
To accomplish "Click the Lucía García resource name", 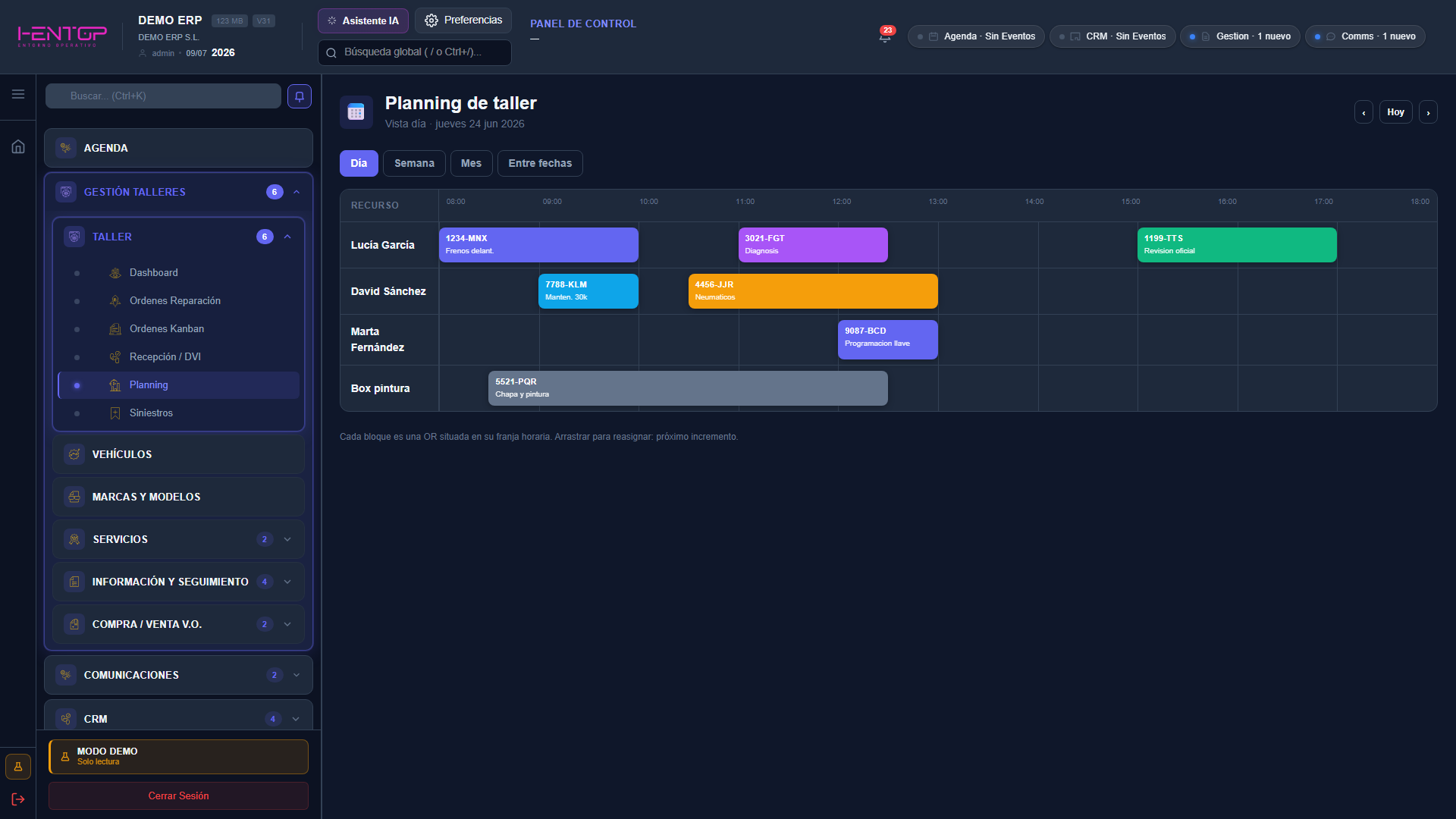I will [x=383, y=245].
